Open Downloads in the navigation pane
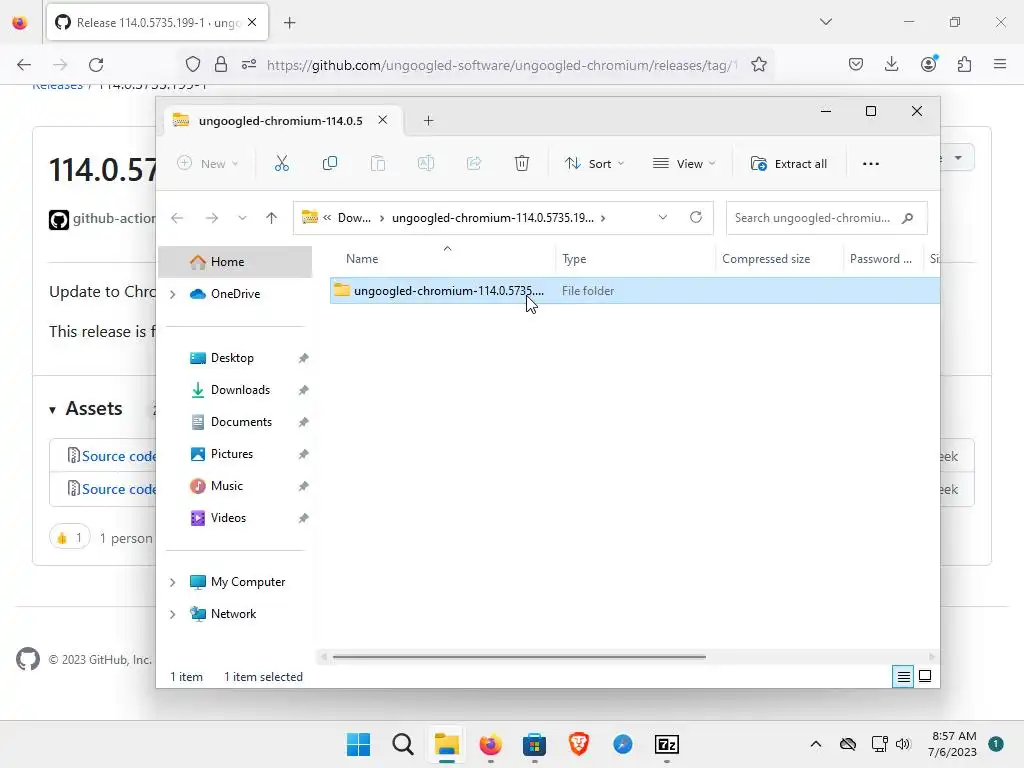 click(x=240, y=390)
